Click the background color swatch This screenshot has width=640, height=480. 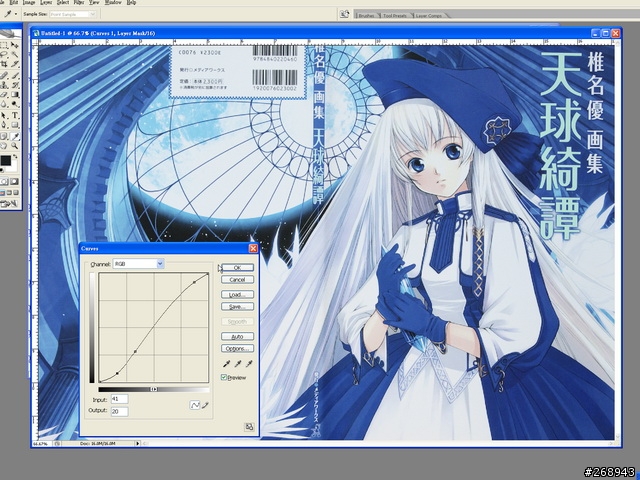14,167
